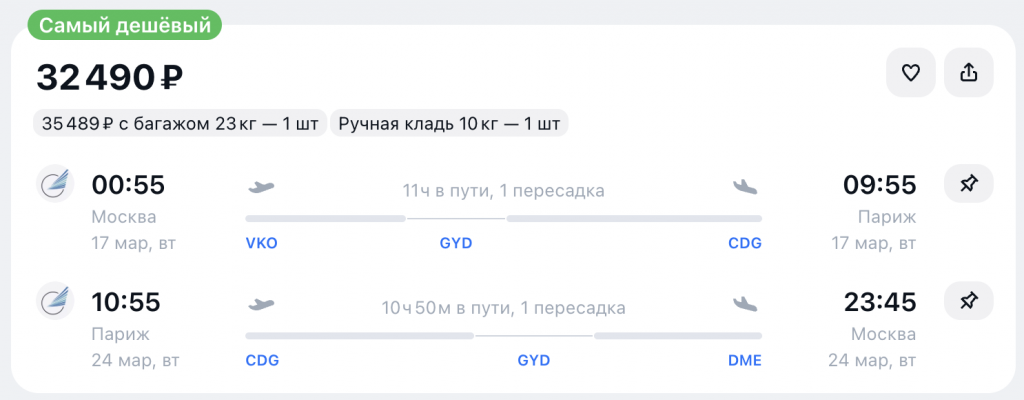Click the outbound flight airline logo
The width and height of the screenshot is (1024, 400).
[x=55, y=185]
